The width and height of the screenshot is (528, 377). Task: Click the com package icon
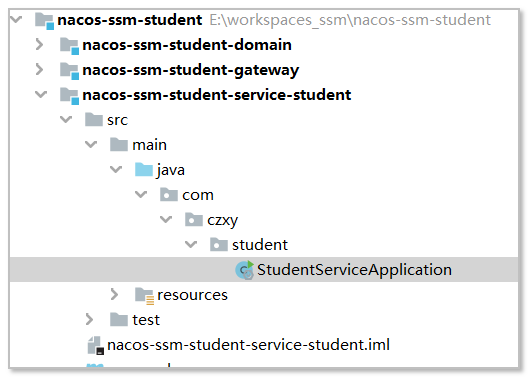click(x=169, y=195)
